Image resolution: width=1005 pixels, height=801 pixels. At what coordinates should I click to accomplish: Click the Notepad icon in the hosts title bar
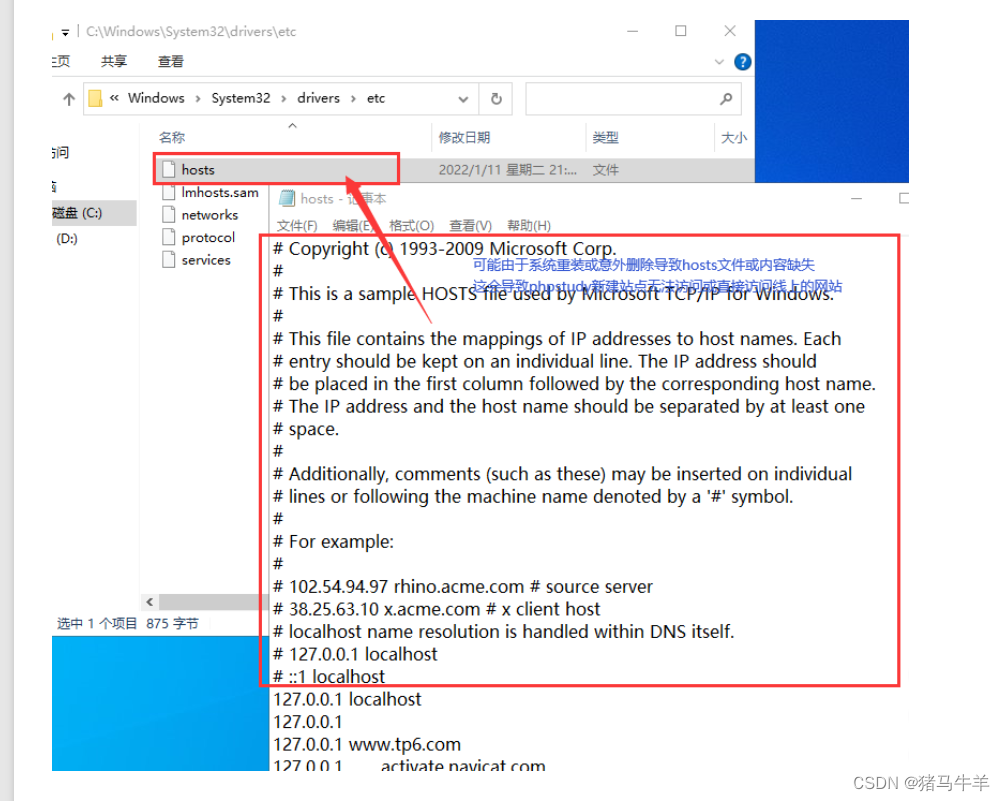click(287, 199)
